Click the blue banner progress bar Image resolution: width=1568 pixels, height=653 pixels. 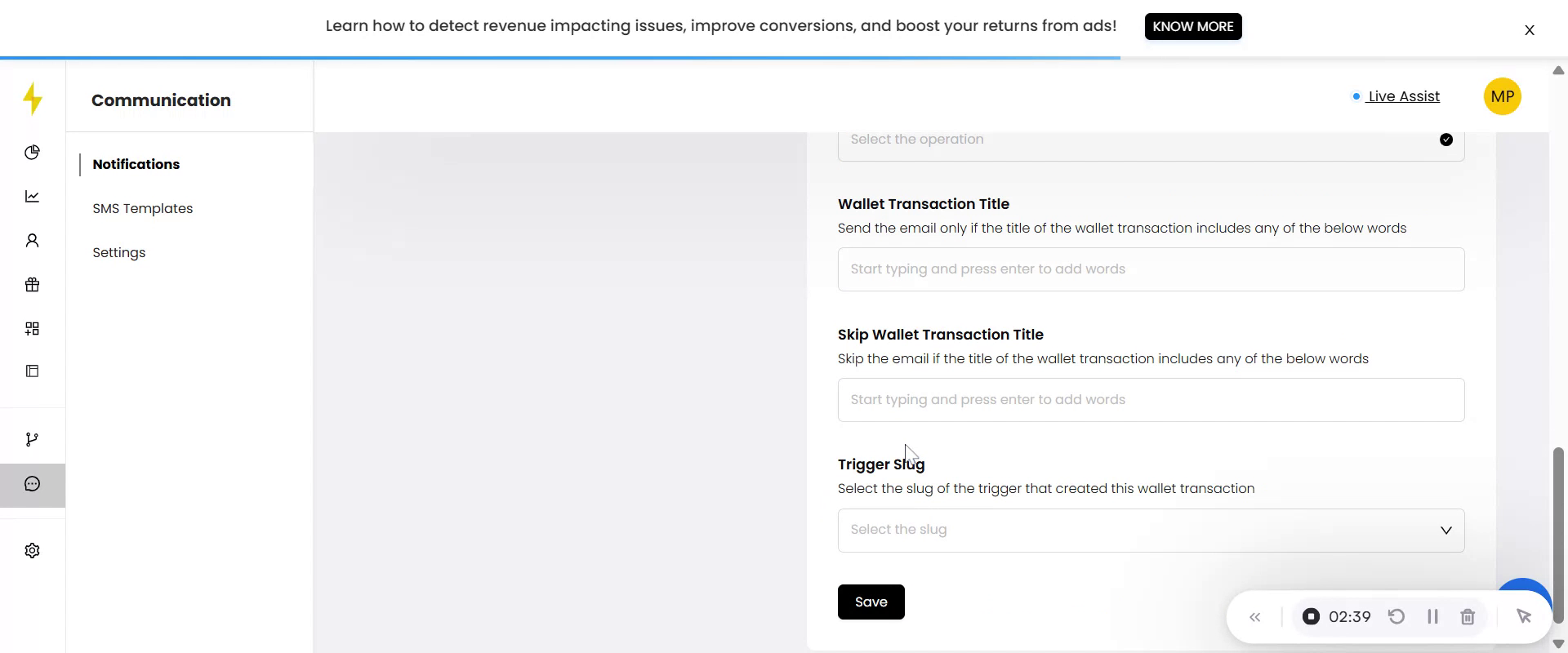[x=560, y=58]
